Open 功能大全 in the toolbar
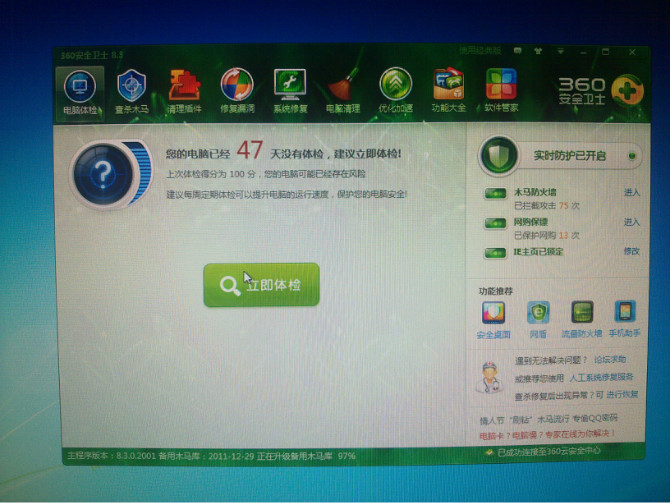670x503 pixels. pyautogui.click(x=448, y=91)
